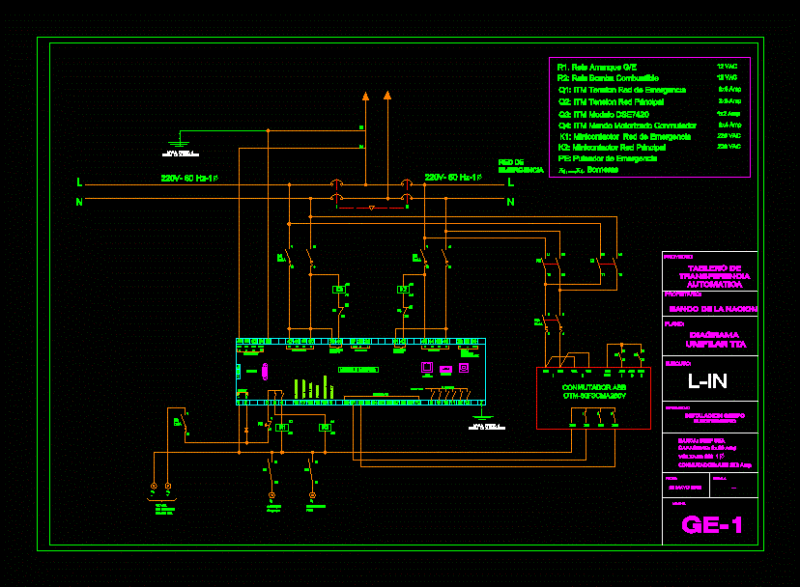The image size is (800, 587).
Task: Click the left circuit breaker switch pair symbol
Action: coord(300,258)
